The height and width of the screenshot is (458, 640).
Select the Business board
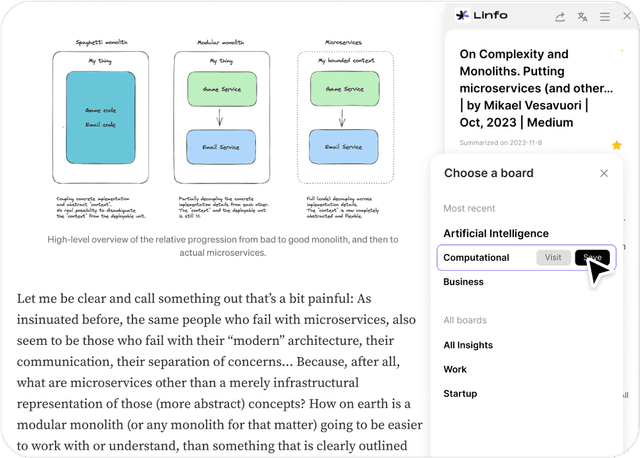pos(464,282)
